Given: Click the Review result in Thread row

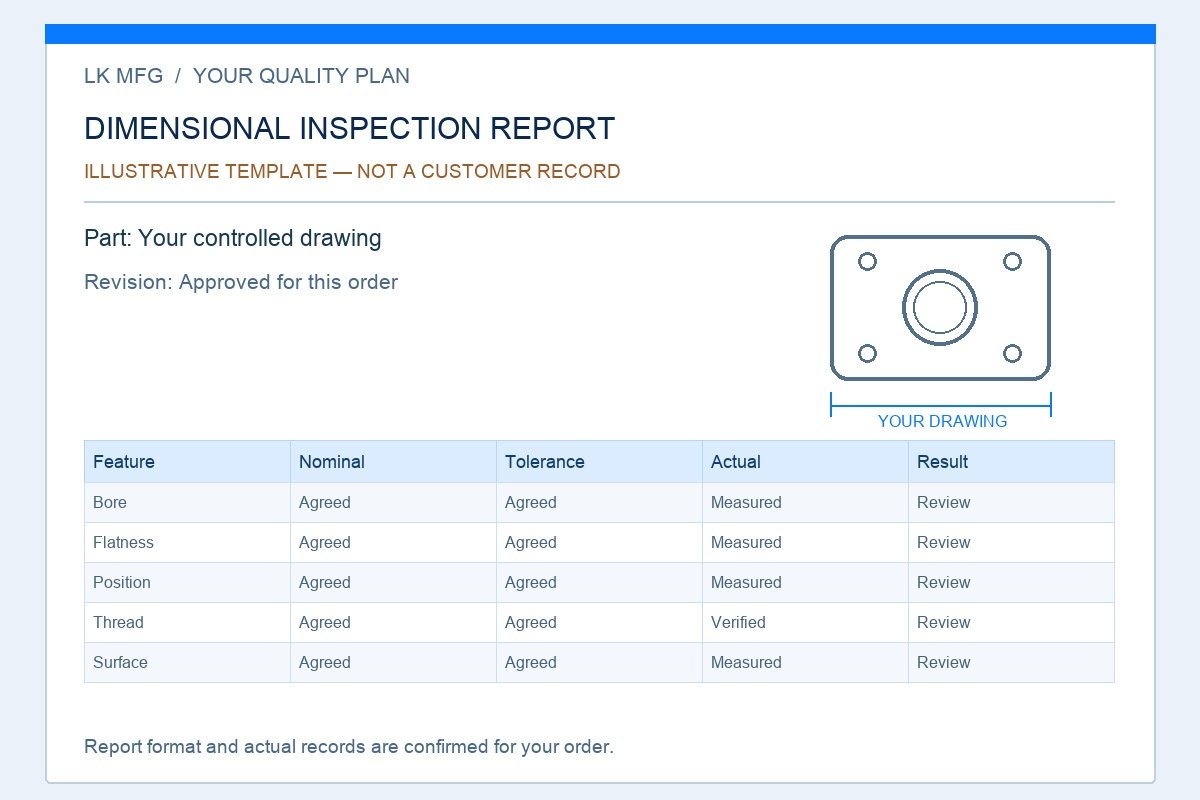Looking at the screenshot, I should [1011, 623].
